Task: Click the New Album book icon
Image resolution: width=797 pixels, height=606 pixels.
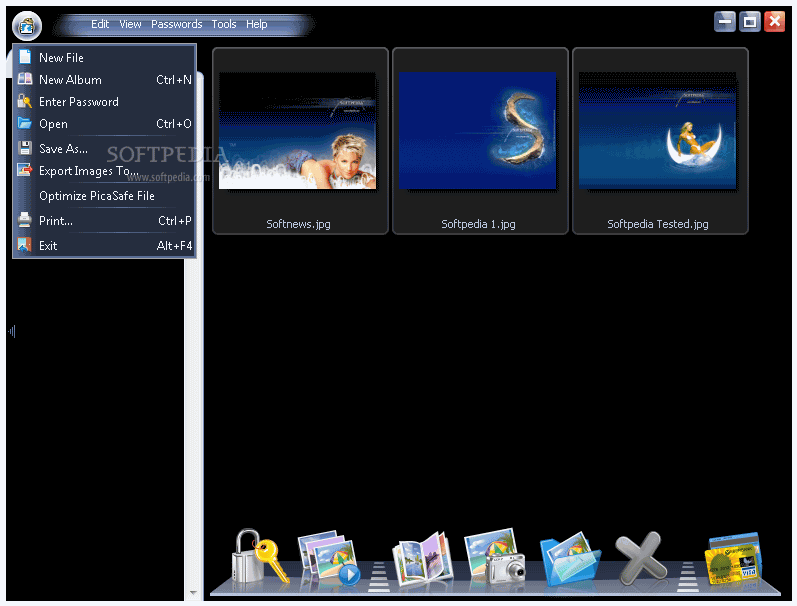Action: (x=25, y=79)
